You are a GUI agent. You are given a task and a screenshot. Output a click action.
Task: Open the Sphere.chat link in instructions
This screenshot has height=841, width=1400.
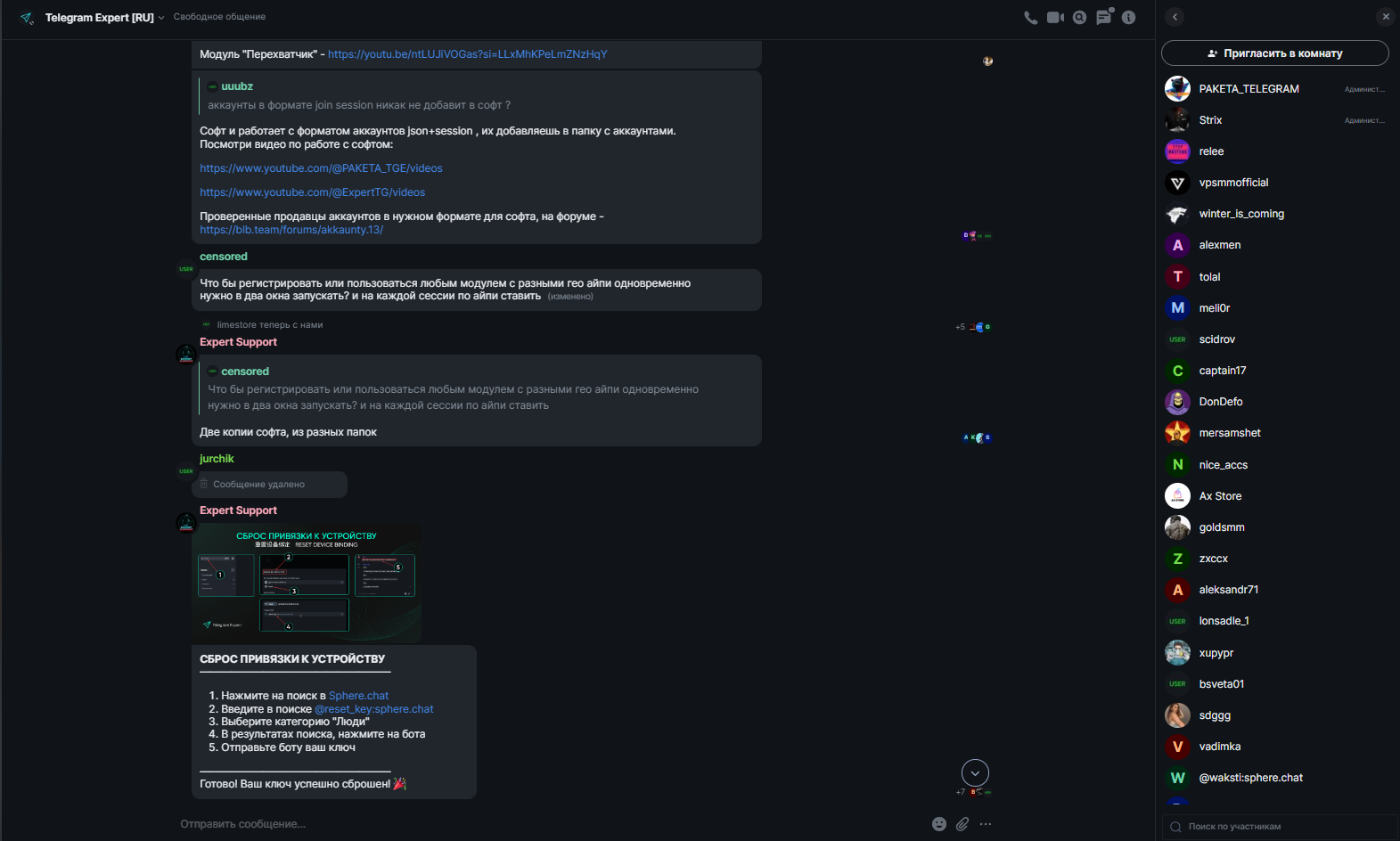click(358, 696)
